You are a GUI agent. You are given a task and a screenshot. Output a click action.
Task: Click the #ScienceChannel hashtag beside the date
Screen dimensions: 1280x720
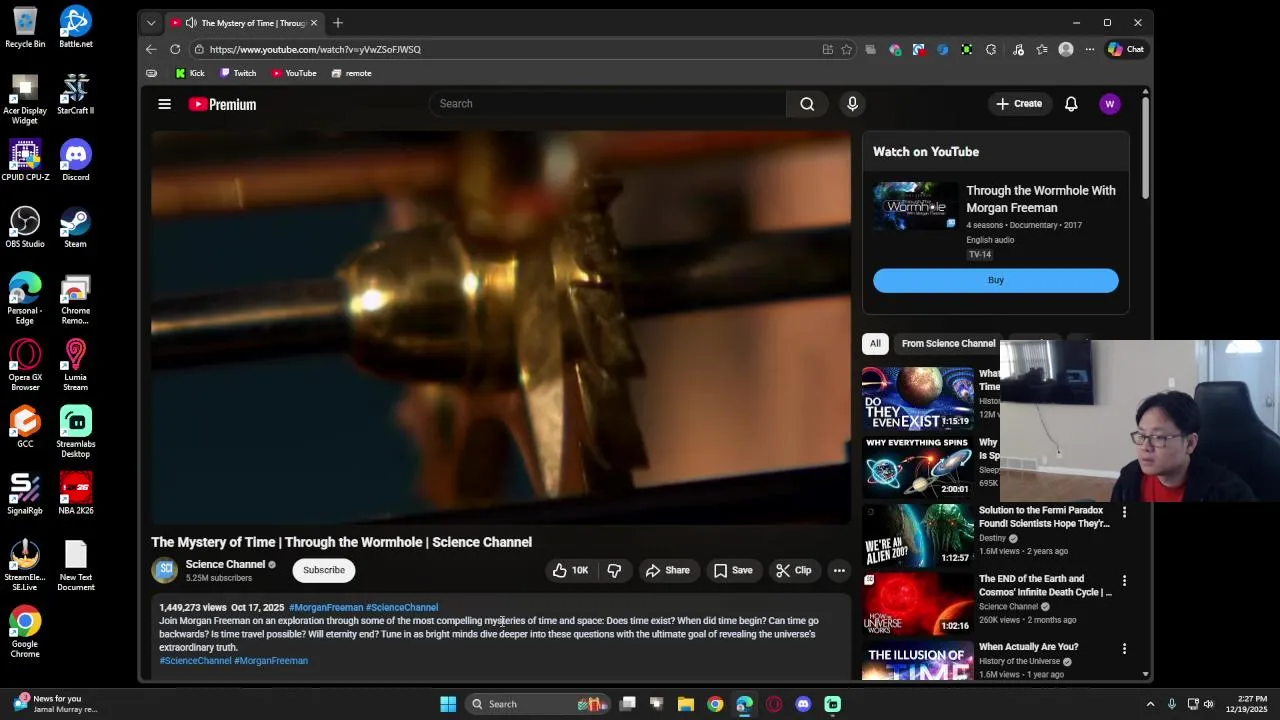pyautogui.click(x=402, y=607)
